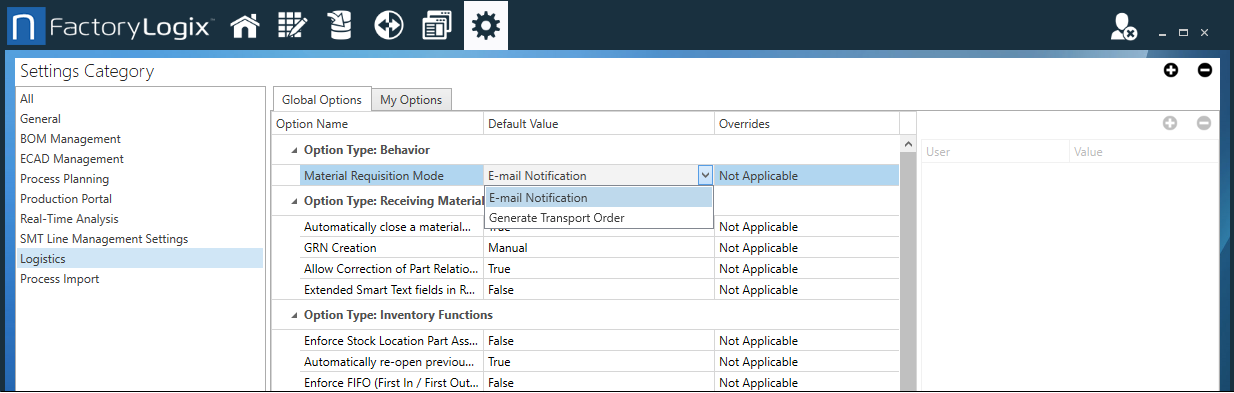Open the circular arrows icon in toolbar
Viewport: 1234px width, 393px height.
pyautogui.click(x=389, y=26)
